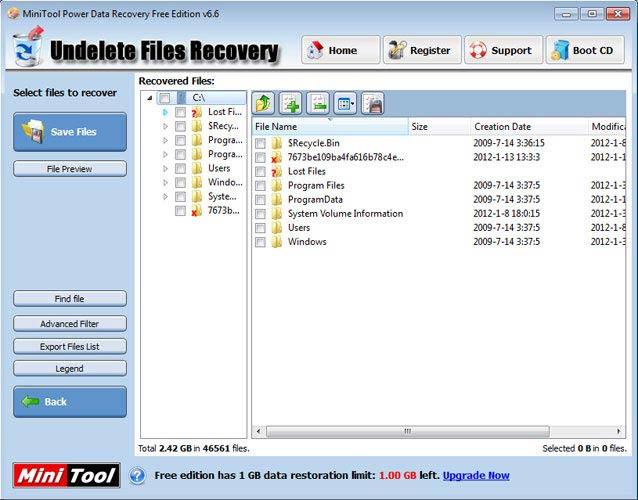This screenshot has height=500, width=638.
Task: Click the Users folder icon in file list
Action: pos(277,227)
